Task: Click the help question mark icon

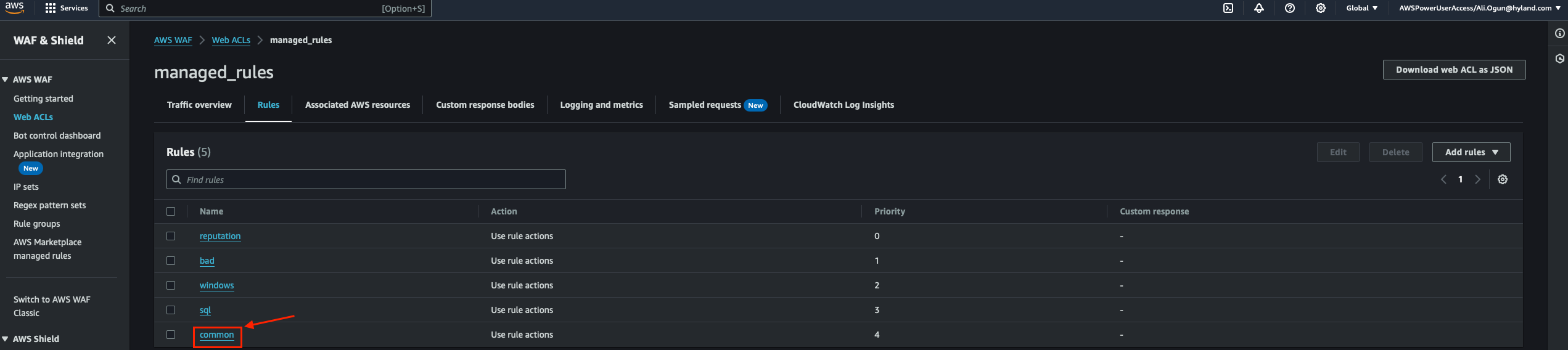Action: 1290,8
